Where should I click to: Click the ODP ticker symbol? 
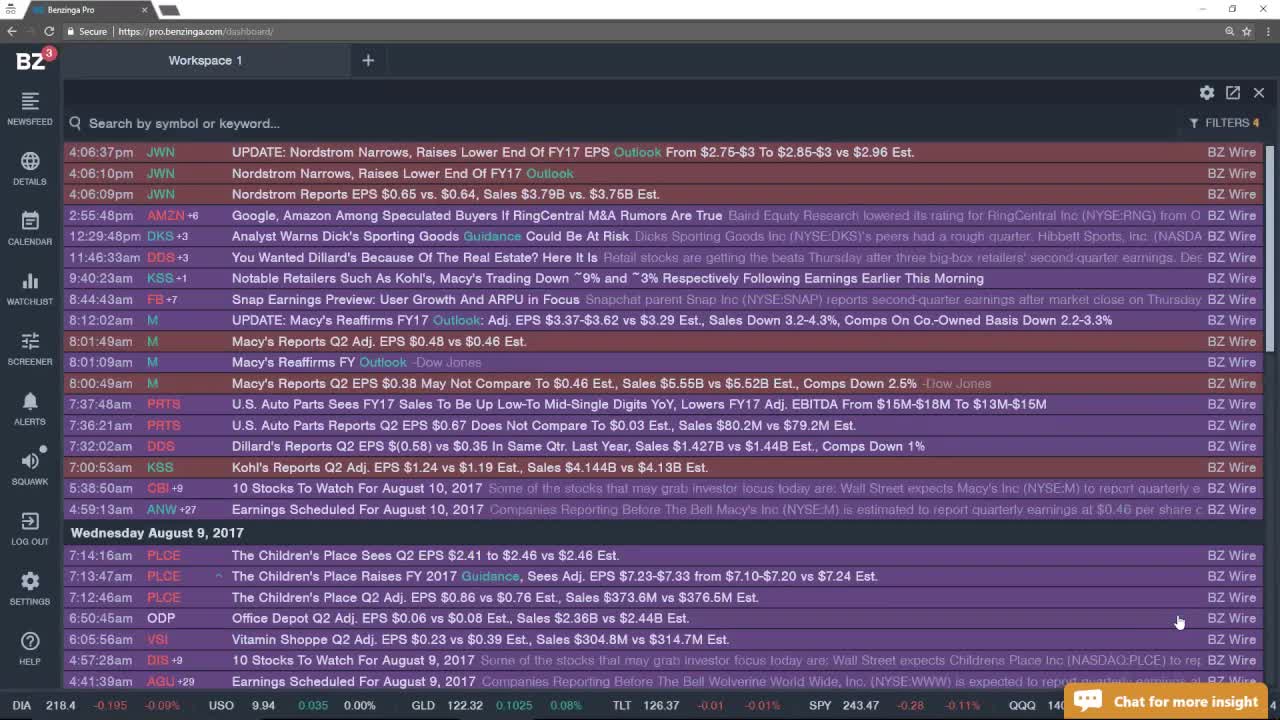coord(160,618)
